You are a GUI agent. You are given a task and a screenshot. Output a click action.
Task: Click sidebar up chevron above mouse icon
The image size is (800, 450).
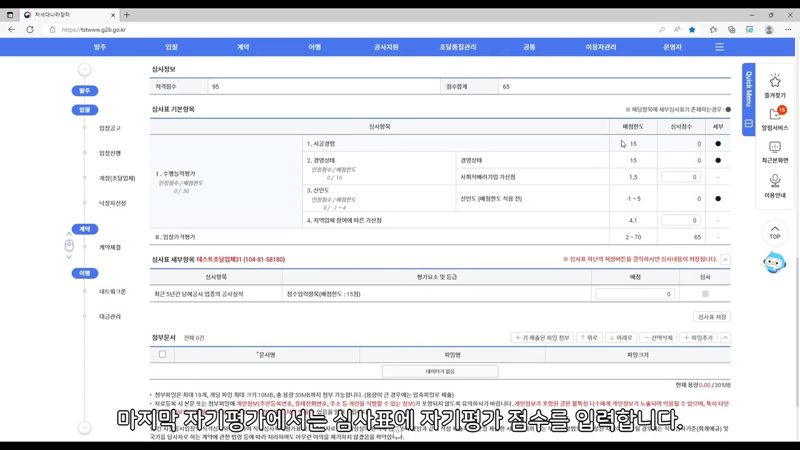pos(69,234)
